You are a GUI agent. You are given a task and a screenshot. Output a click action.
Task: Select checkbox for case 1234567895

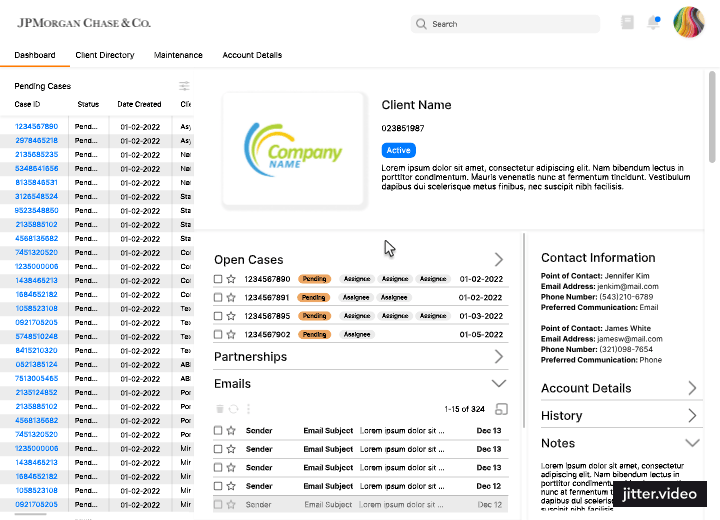(218, 316)
